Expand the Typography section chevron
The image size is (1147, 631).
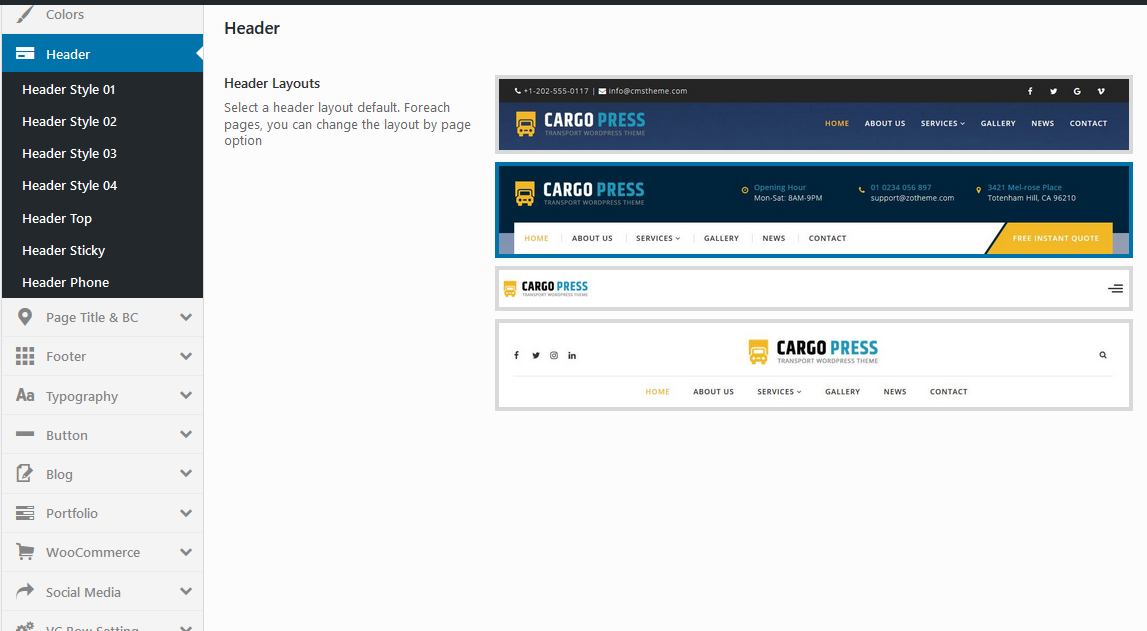[186, 396]
